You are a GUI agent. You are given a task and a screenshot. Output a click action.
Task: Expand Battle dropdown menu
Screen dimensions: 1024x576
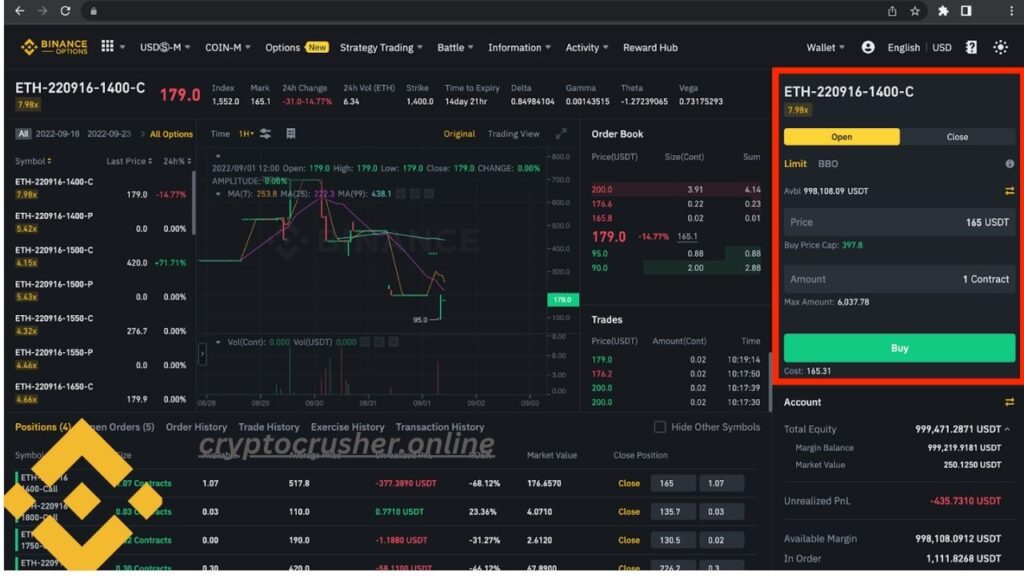[455, 48]
